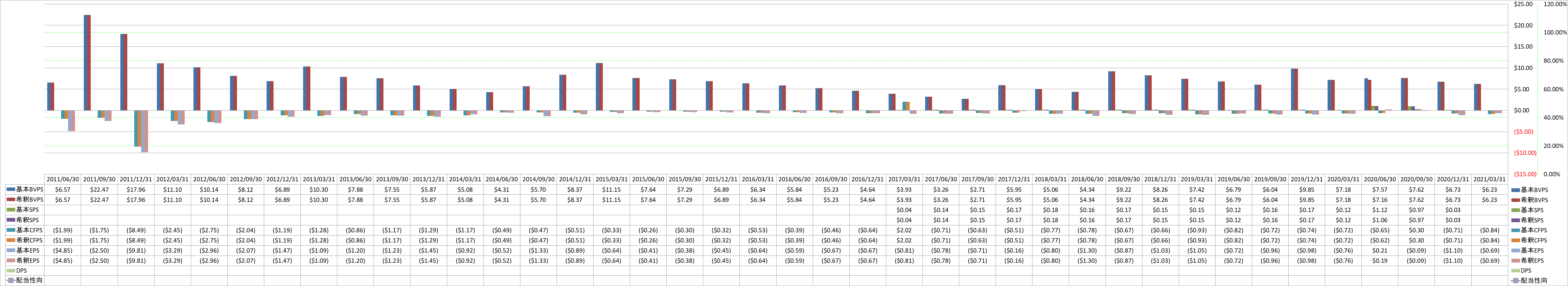Select 基本EPS ($4.85) cell for 2011/06/30
The width and height of the screenshot is (1568, 286).
(63, 250)
